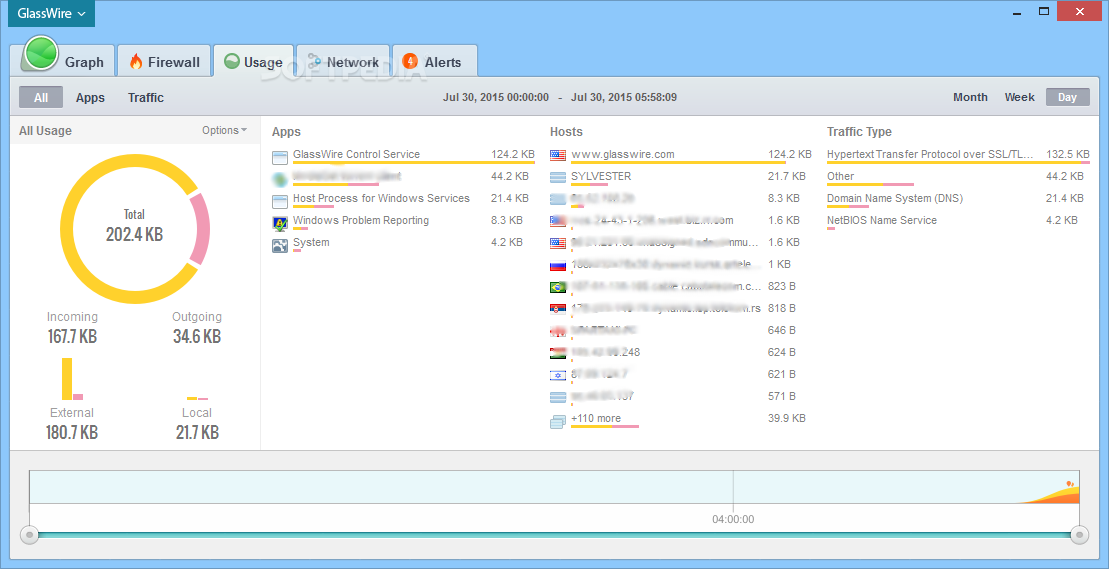Click GlassWire Control Service app icon
1109x569 pixels.
(x=280, y=156)
